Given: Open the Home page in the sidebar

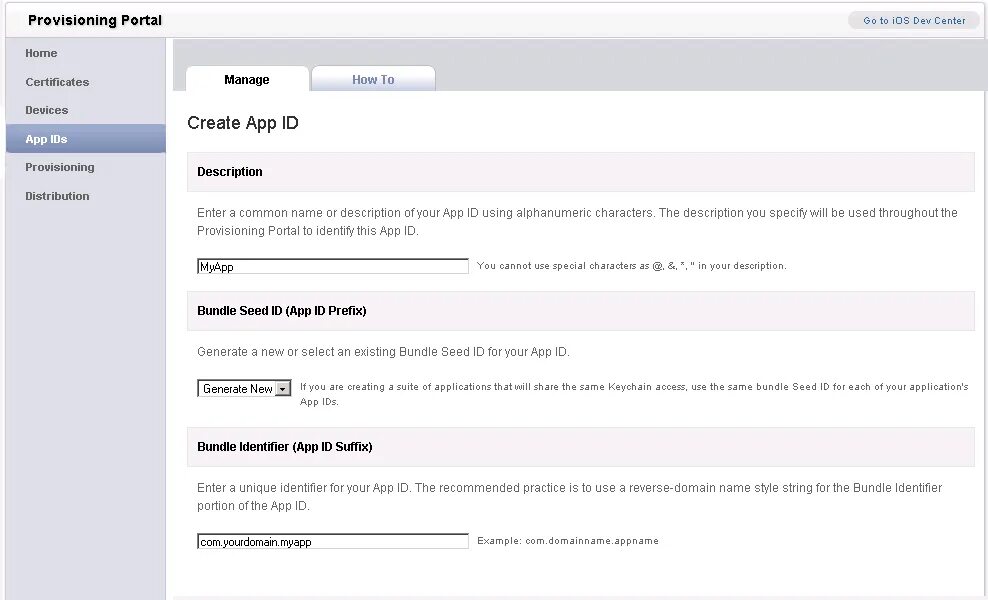Looking at the screenshot, I should (41, 53).
